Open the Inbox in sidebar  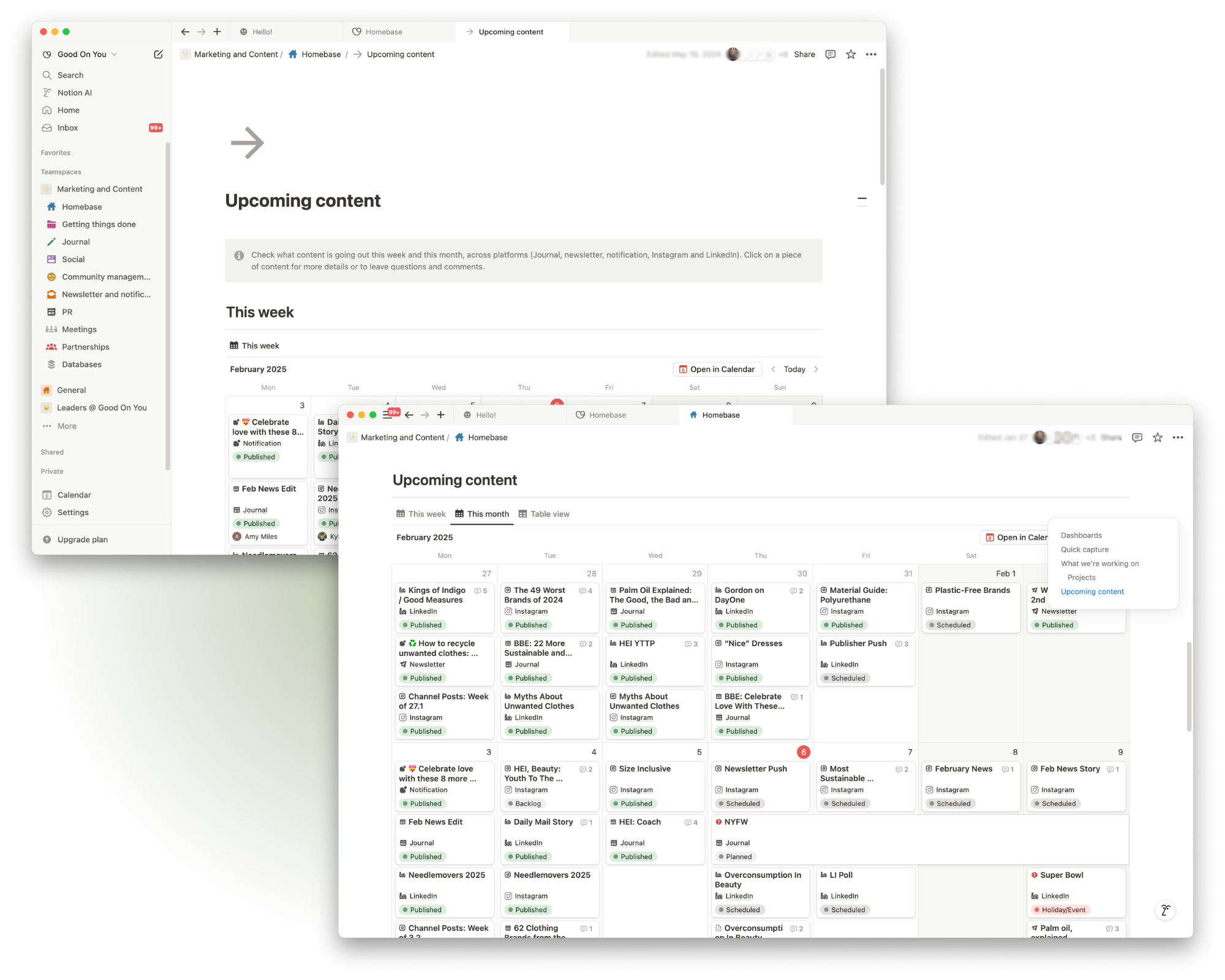(67, 128)
